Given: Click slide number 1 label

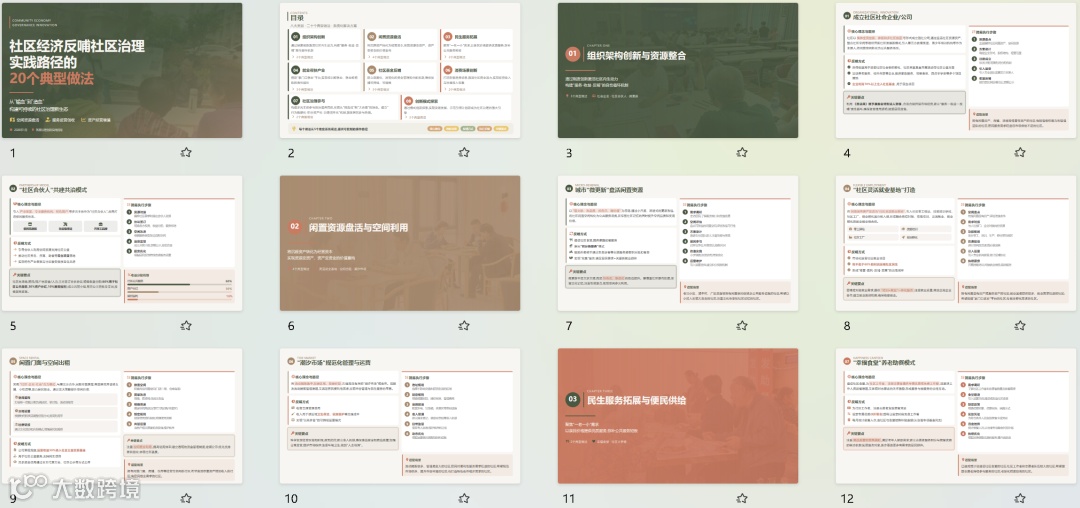Looking at the screenshot, I should coord(13,154).
